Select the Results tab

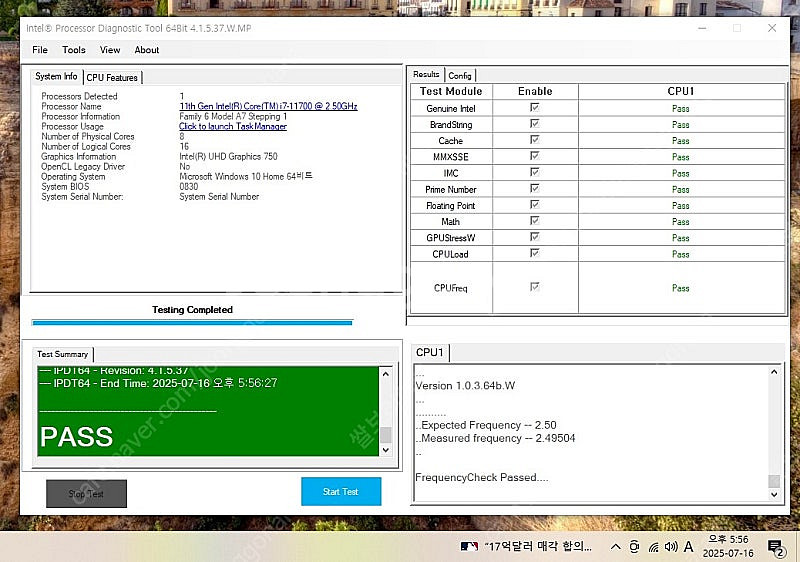coord(426,74)
